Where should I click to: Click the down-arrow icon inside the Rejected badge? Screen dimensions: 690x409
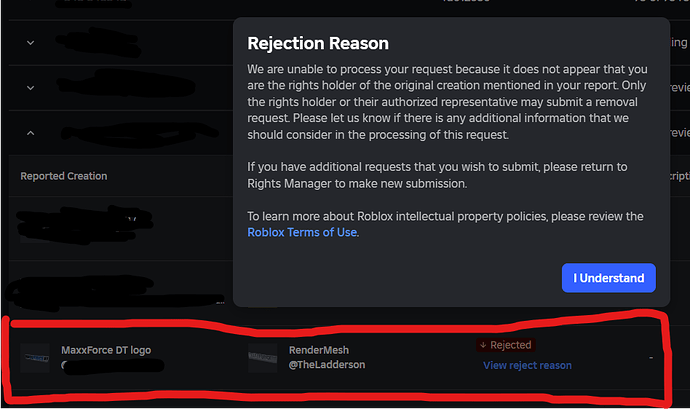click(x=484, y=345)
